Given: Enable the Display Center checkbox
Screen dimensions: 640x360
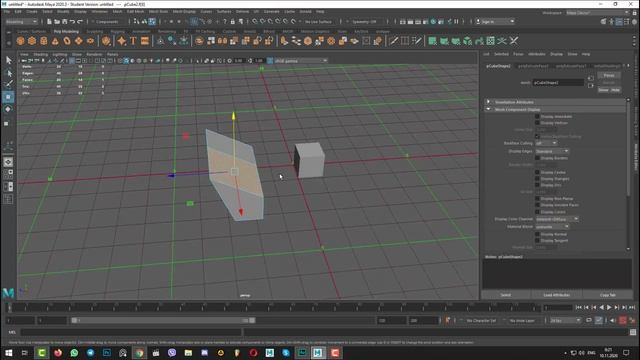Looking at the screenshot, I should click(x=537, y=172).
